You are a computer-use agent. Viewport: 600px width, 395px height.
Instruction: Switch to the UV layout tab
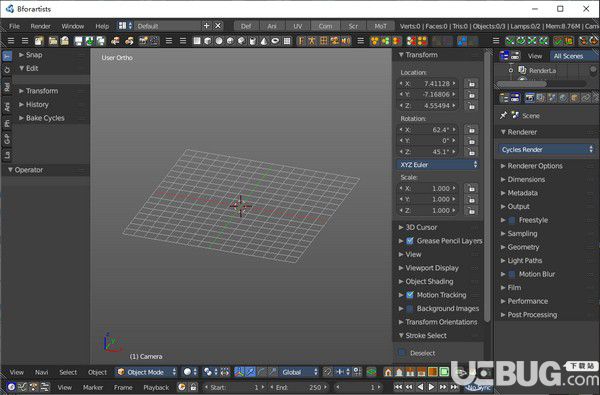[x=298, y=26]
